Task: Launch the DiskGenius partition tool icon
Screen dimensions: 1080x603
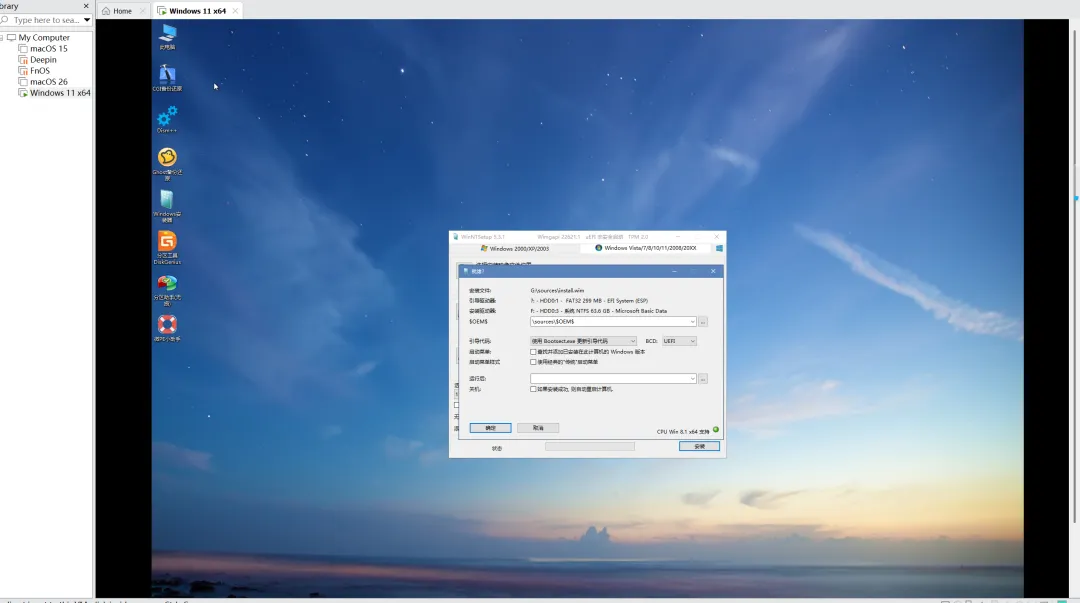Action: point(167,248)
